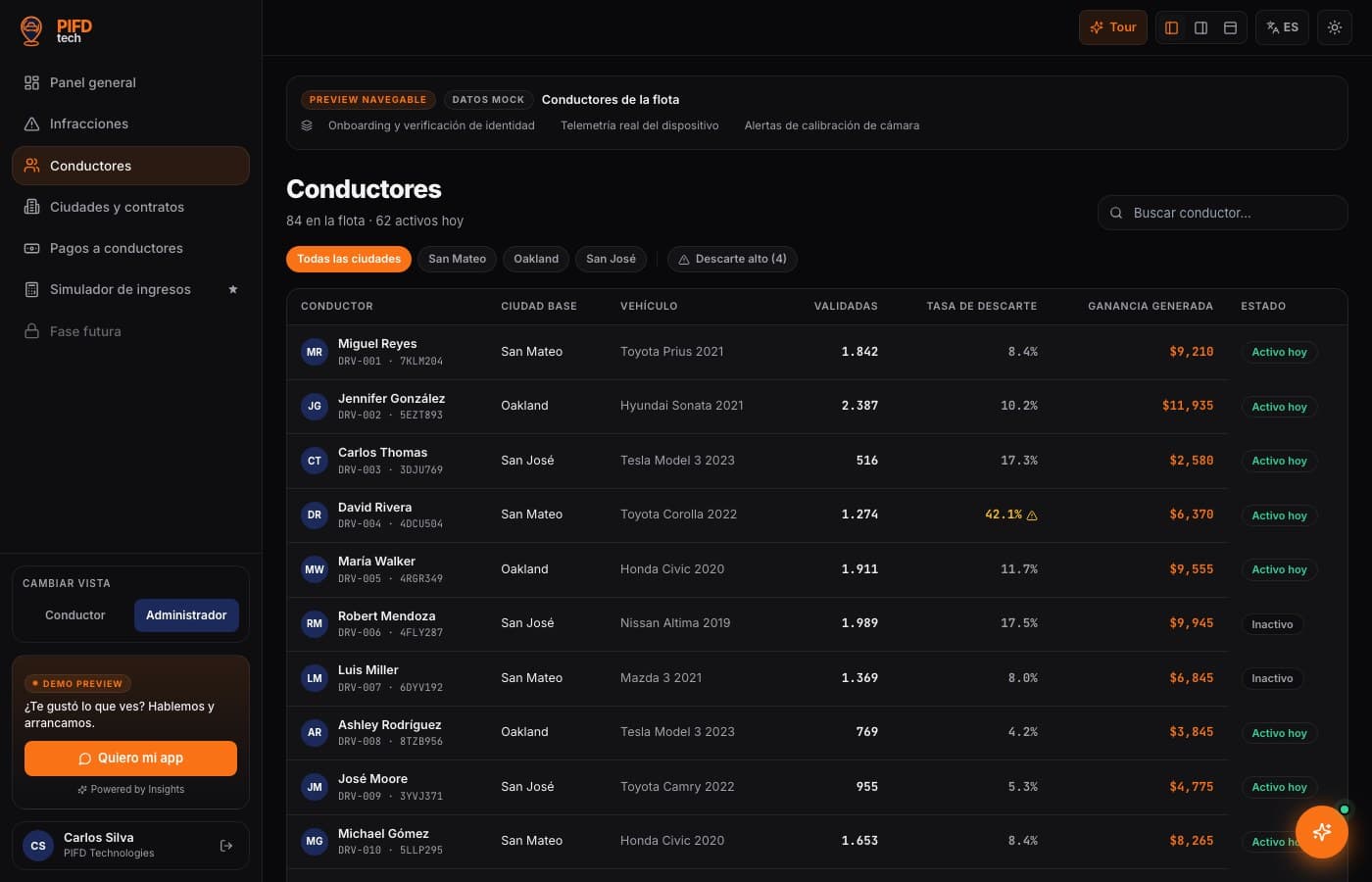
Task: Click Miguel Reyes MR avatar
Action: tap(315, 352)
